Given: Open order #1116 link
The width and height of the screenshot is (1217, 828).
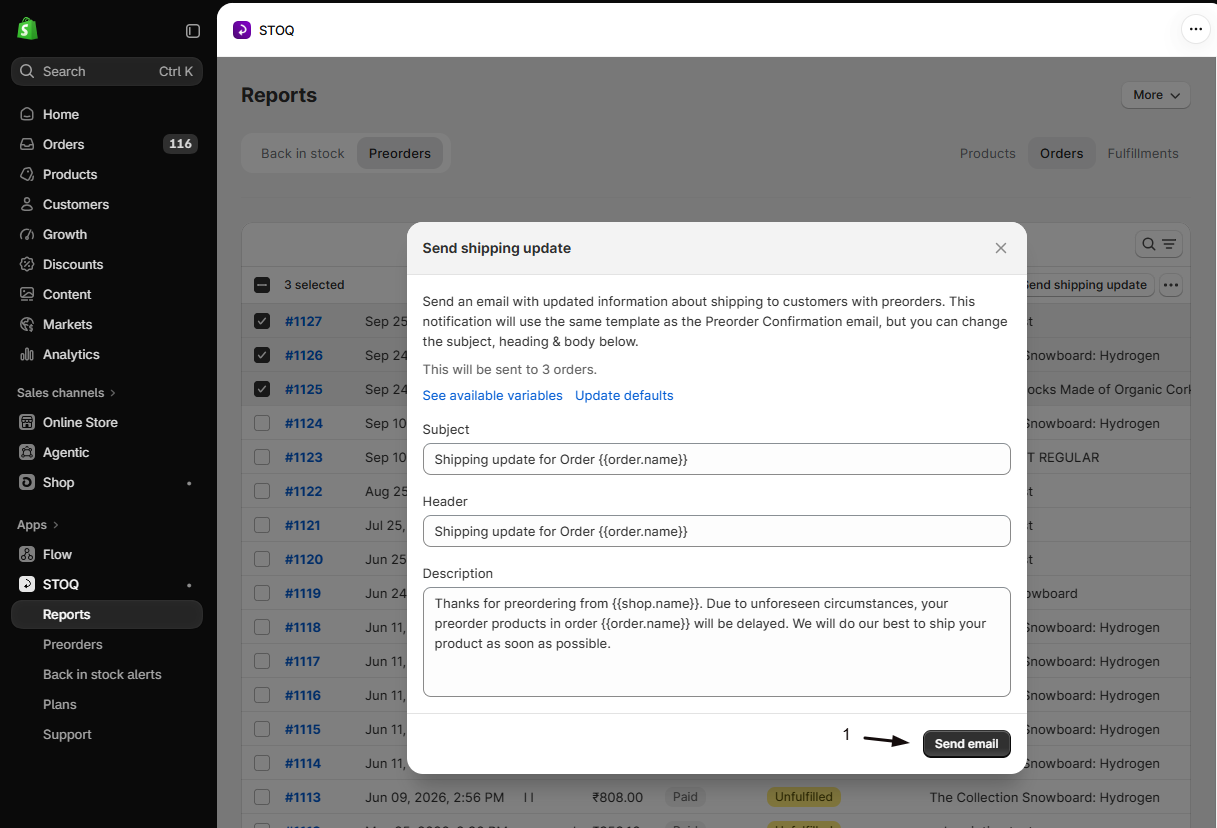Looking at the screenshot, I should 303,695.
